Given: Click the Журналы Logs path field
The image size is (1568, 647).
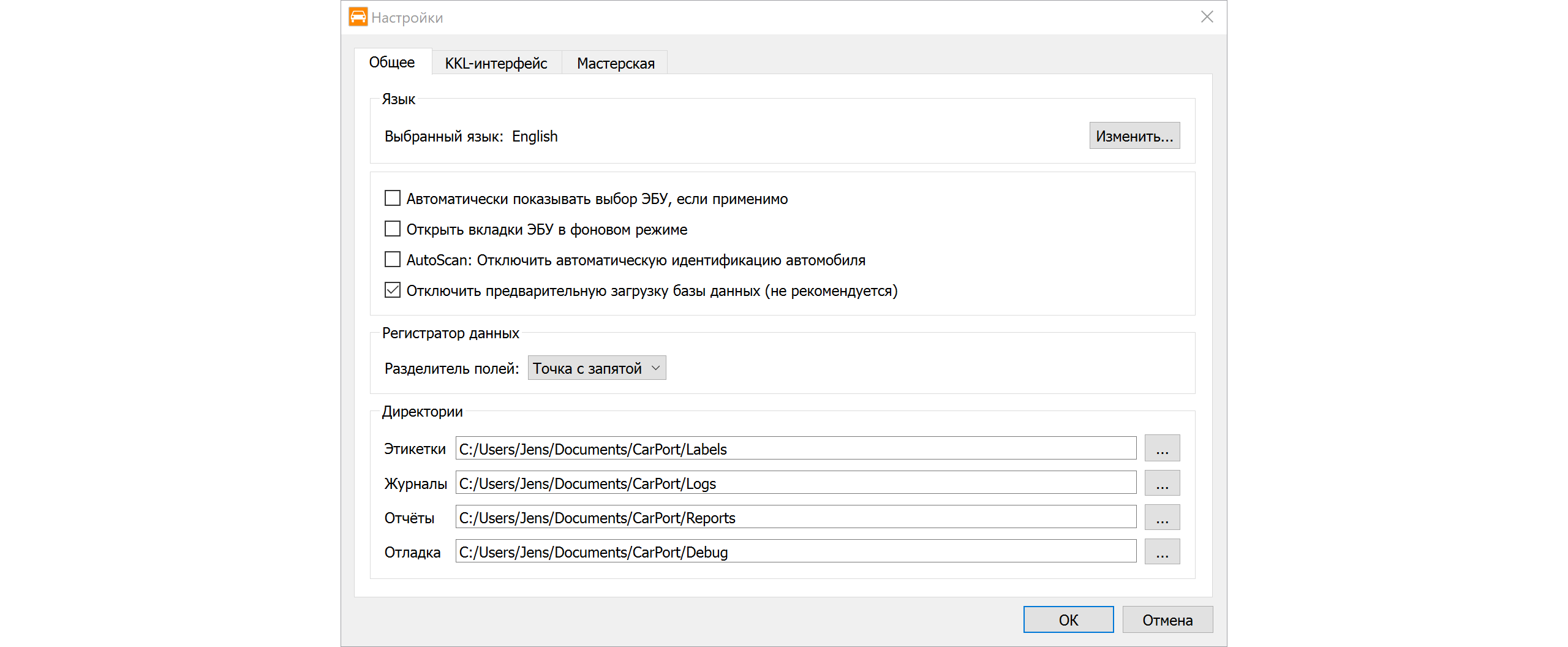Looking at the screenshot, I should point(795,483).
